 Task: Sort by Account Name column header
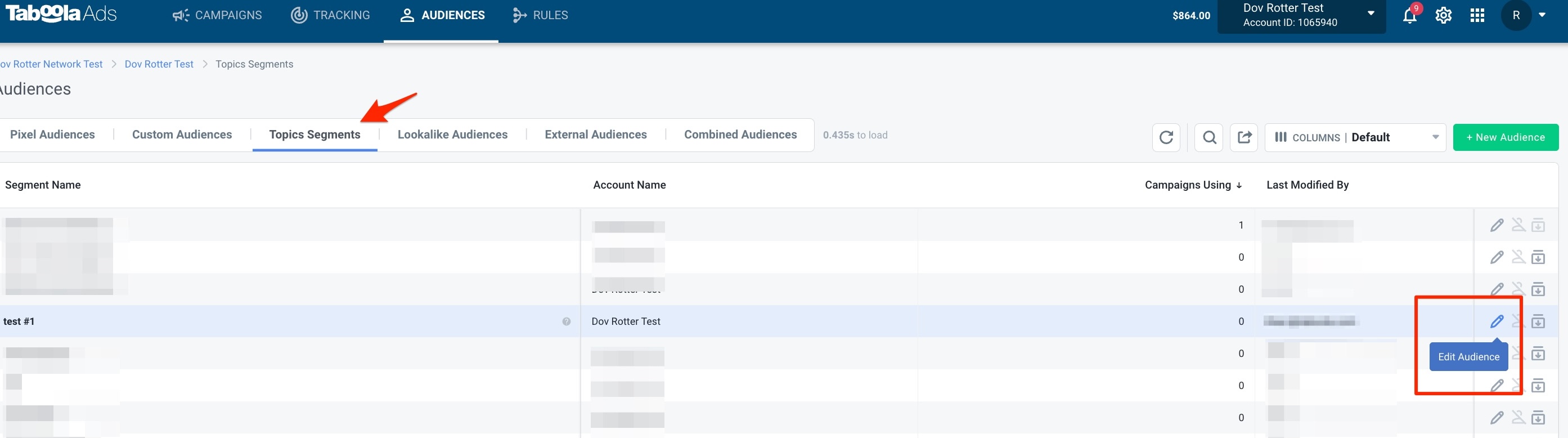[630, 185]
